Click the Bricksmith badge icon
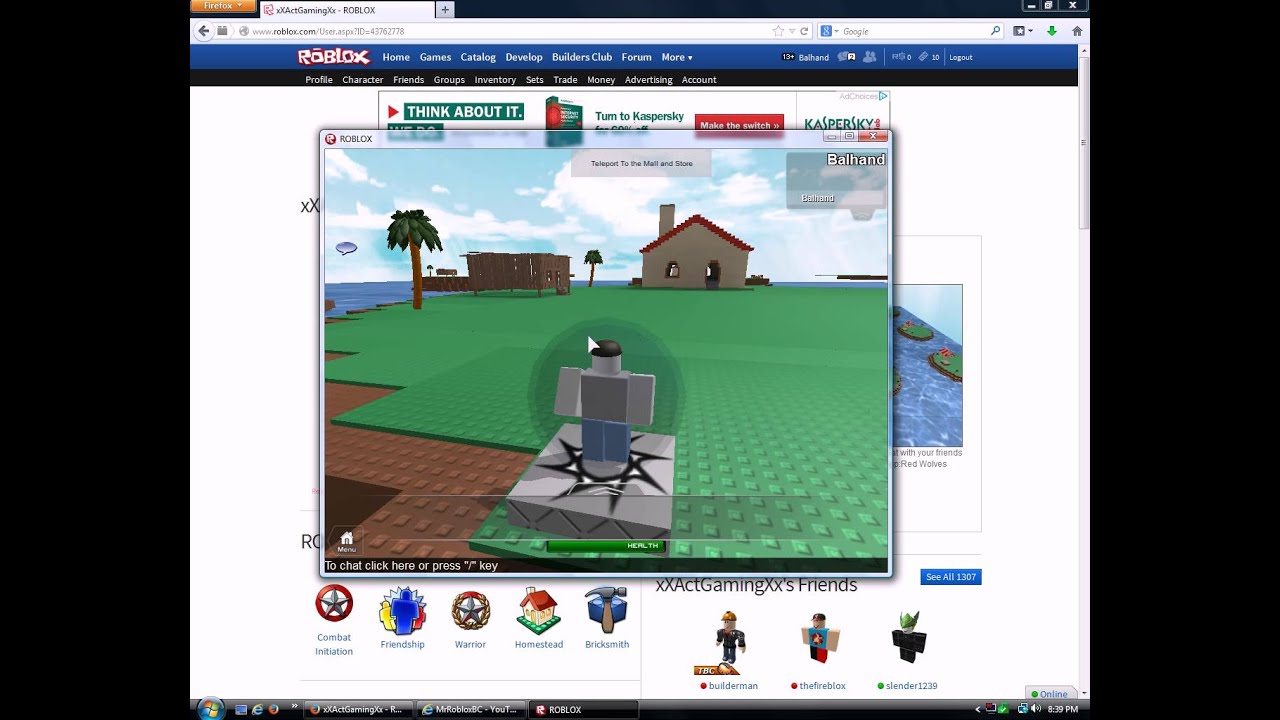This screenshot has width=1280, height=720. point(606,611)
